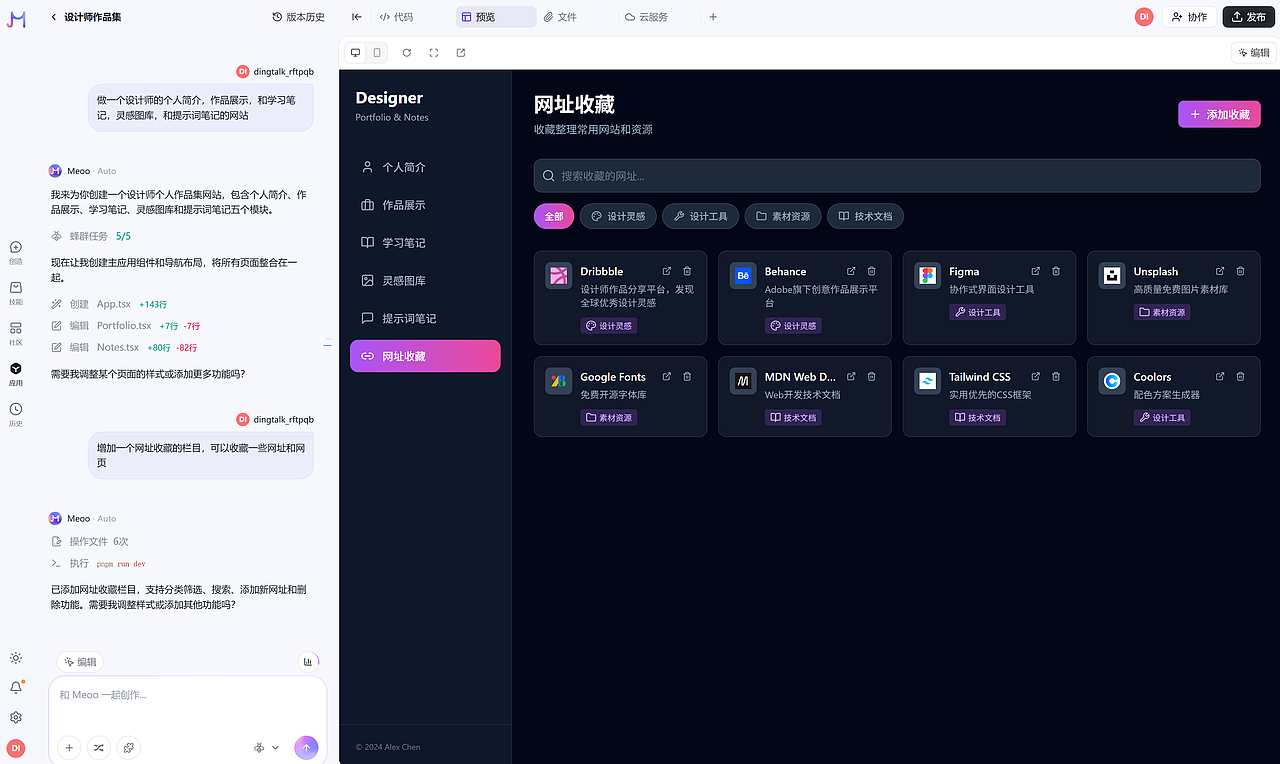Refresh the app preview
Screen dimensions: 1280x764
pos(406,52)
